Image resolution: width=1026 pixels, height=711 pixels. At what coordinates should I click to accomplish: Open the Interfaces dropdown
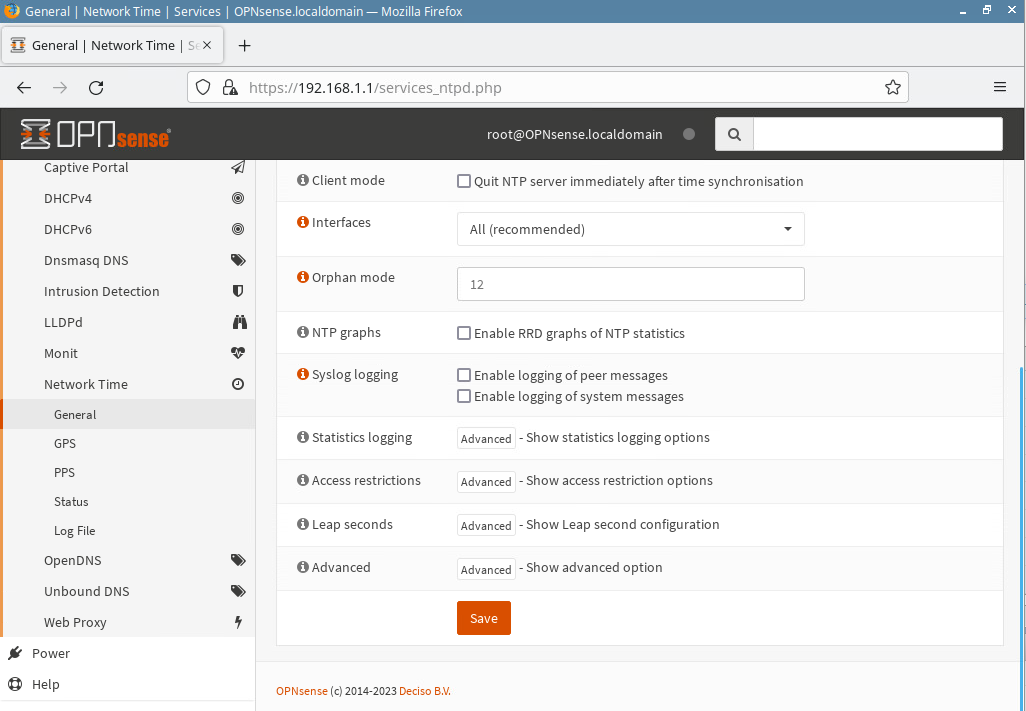[x=630, y=229]
